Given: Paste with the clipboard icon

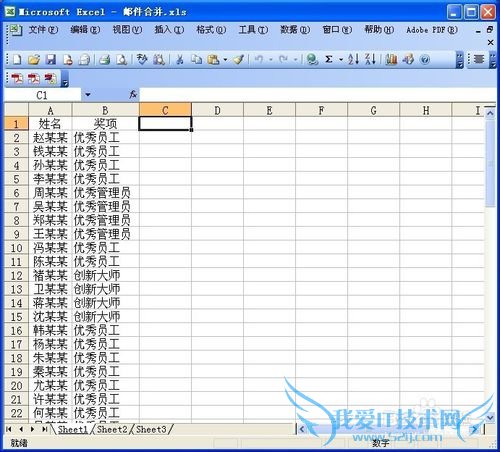Looking at the screenshot, I should pos(213,60).
